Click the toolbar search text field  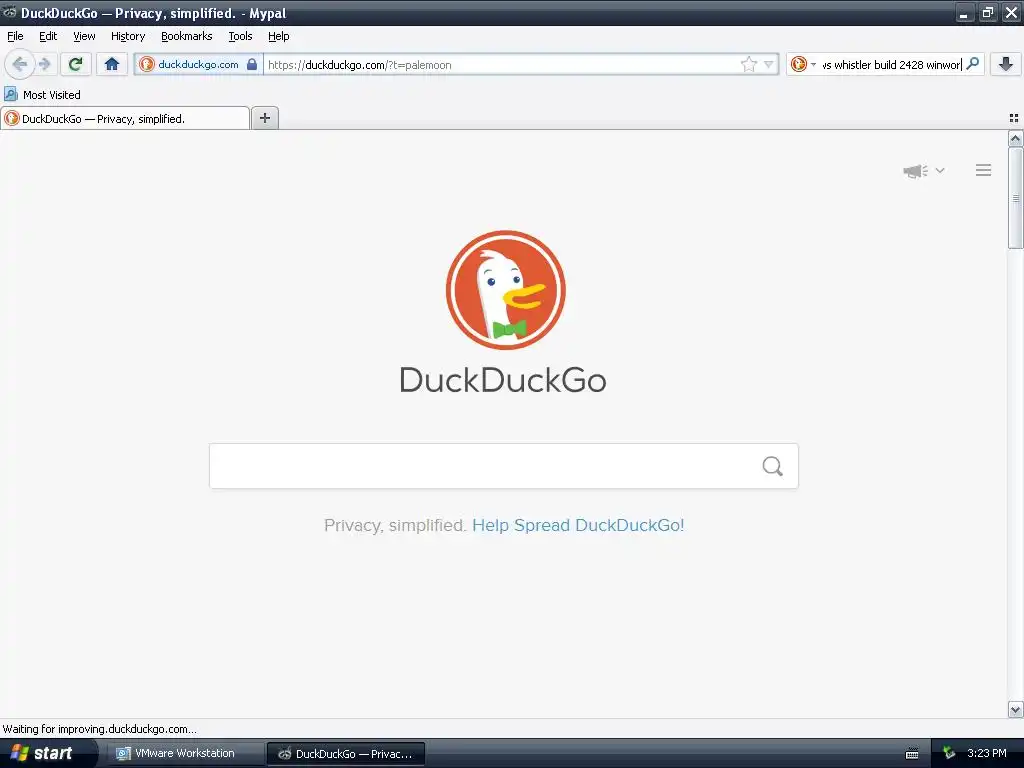(x=891, y=65)
